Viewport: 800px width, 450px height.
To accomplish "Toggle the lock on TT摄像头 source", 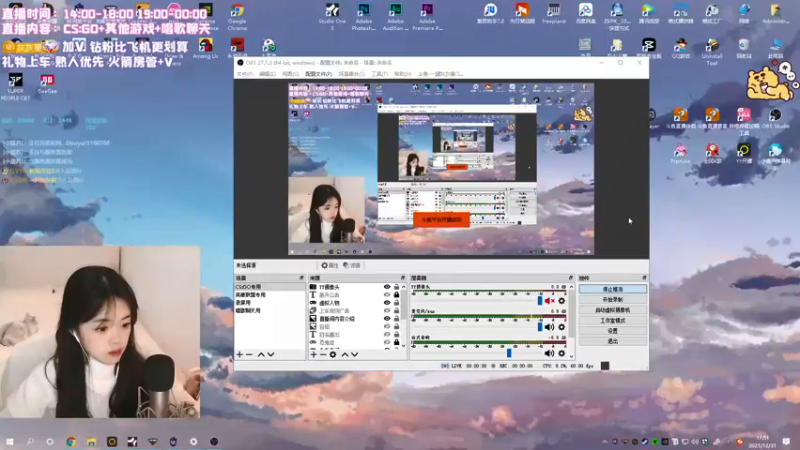I will tap(396, 287).
